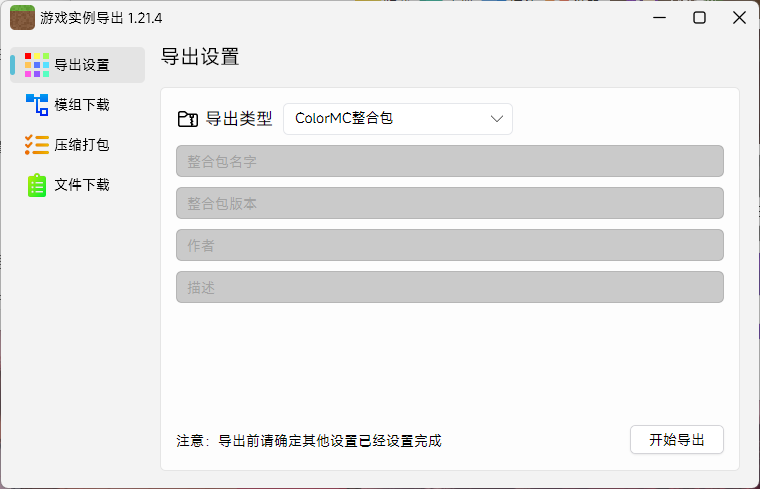760x489 pixels.
Task: Expand the export type chevron arrow
Action: pos(497,119)
